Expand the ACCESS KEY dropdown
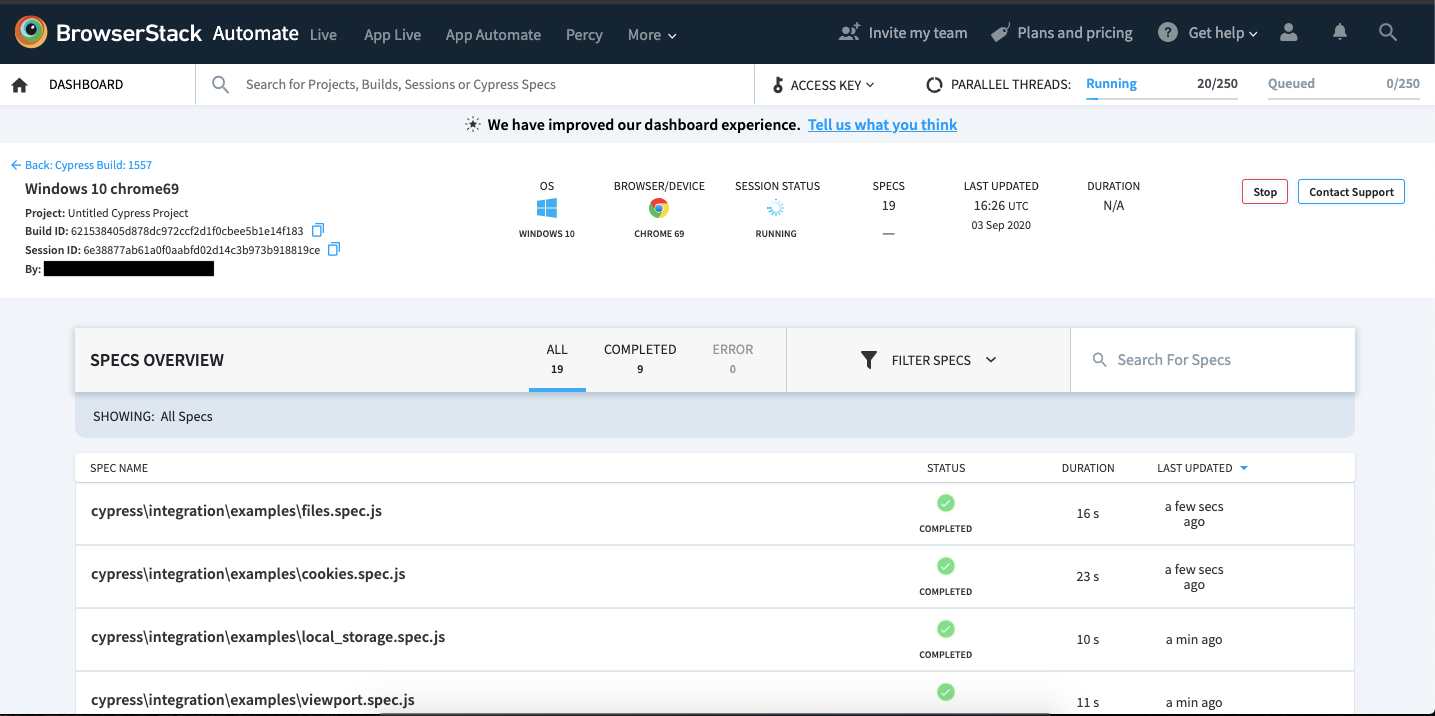The image size is (1435, 716). 823,85
